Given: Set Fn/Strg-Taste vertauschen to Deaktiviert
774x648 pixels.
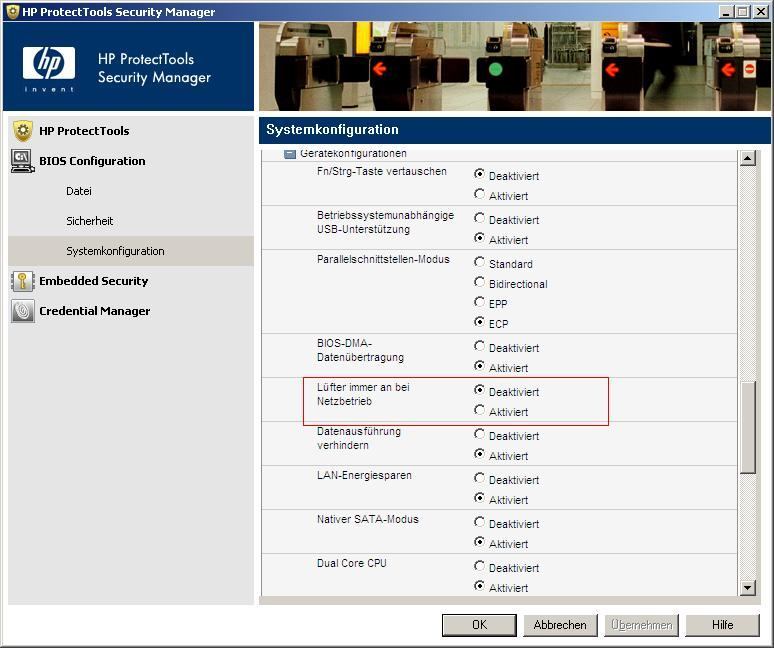Looking at the screenshot, I should 479,174.
